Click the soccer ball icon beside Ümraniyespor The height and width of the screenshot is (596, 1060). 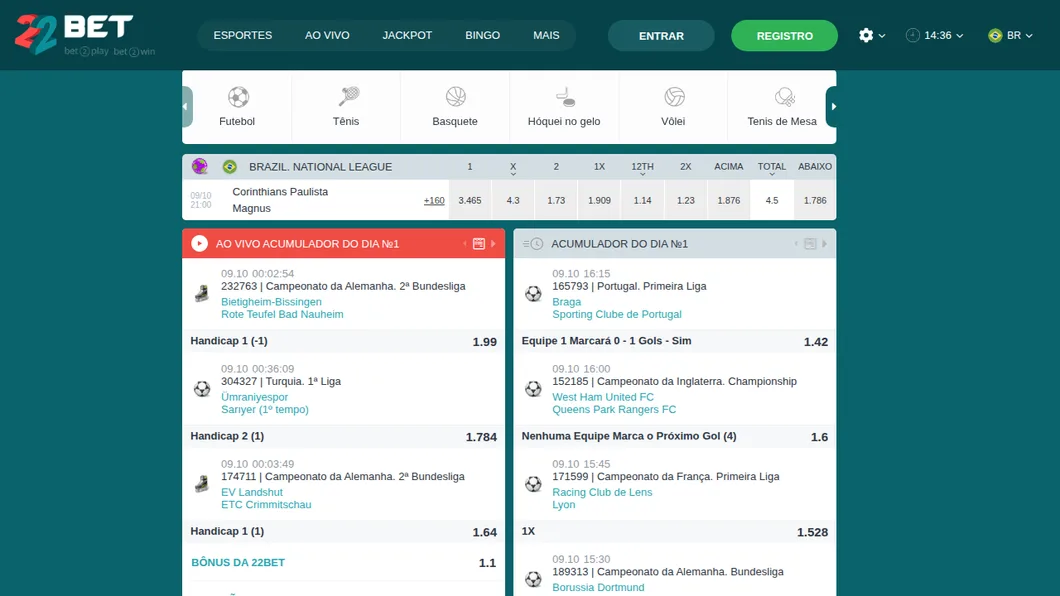(202, 389)
